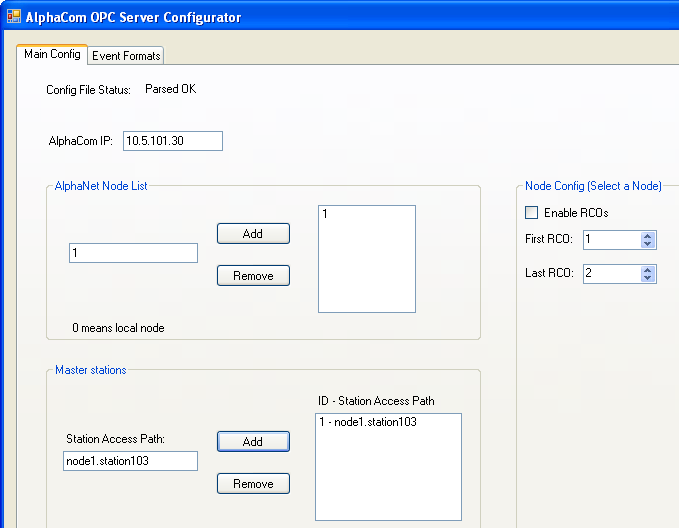
Task: Click Add under Master stations
Action: 253,441
